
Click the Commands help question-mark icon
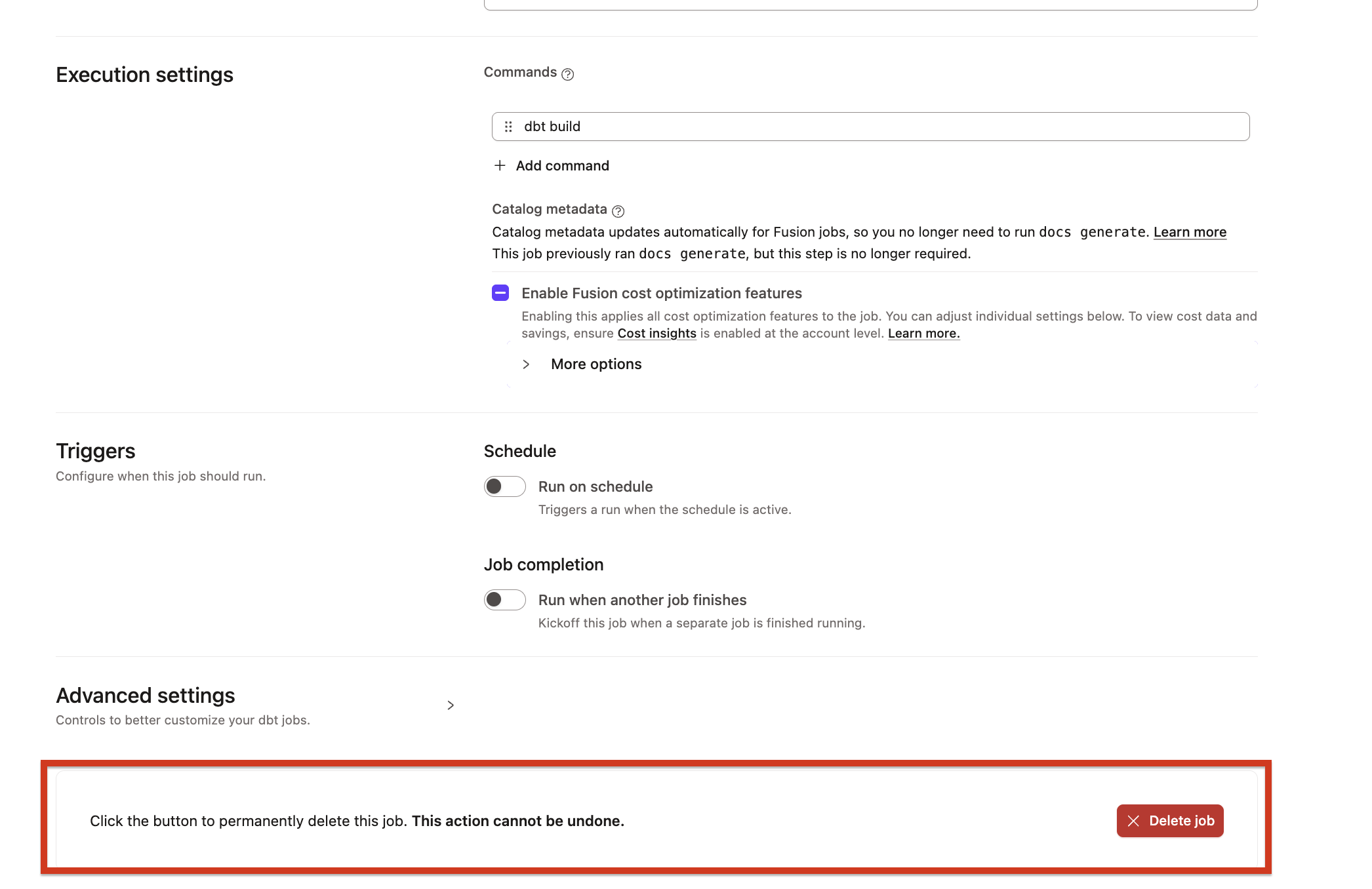click(x=568, y=74)
